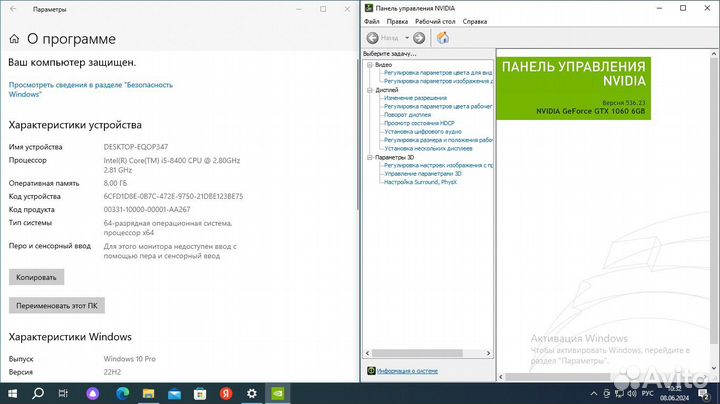Click the Back arrow in NVIDIA toolbar
This screenshot has width=720, height=404.
coord(373,38)
